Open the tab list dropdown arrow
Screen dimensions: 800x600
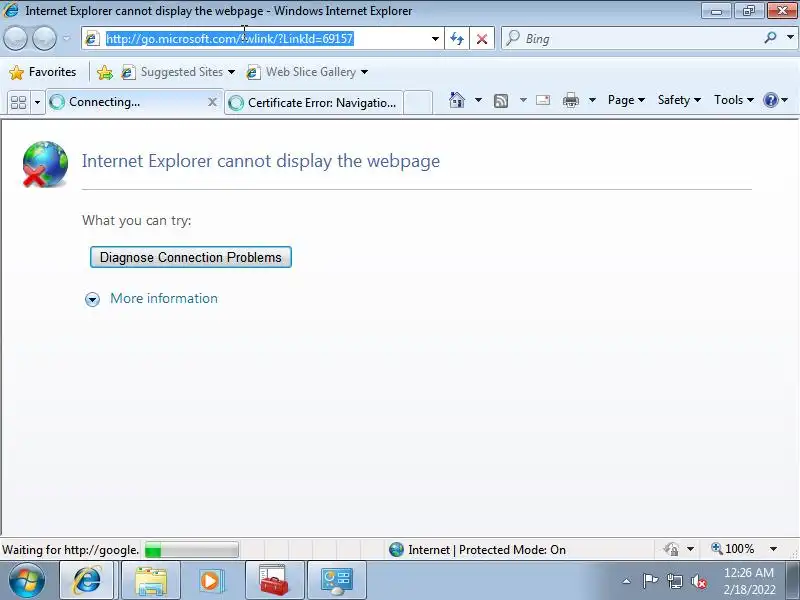point(37,103)
